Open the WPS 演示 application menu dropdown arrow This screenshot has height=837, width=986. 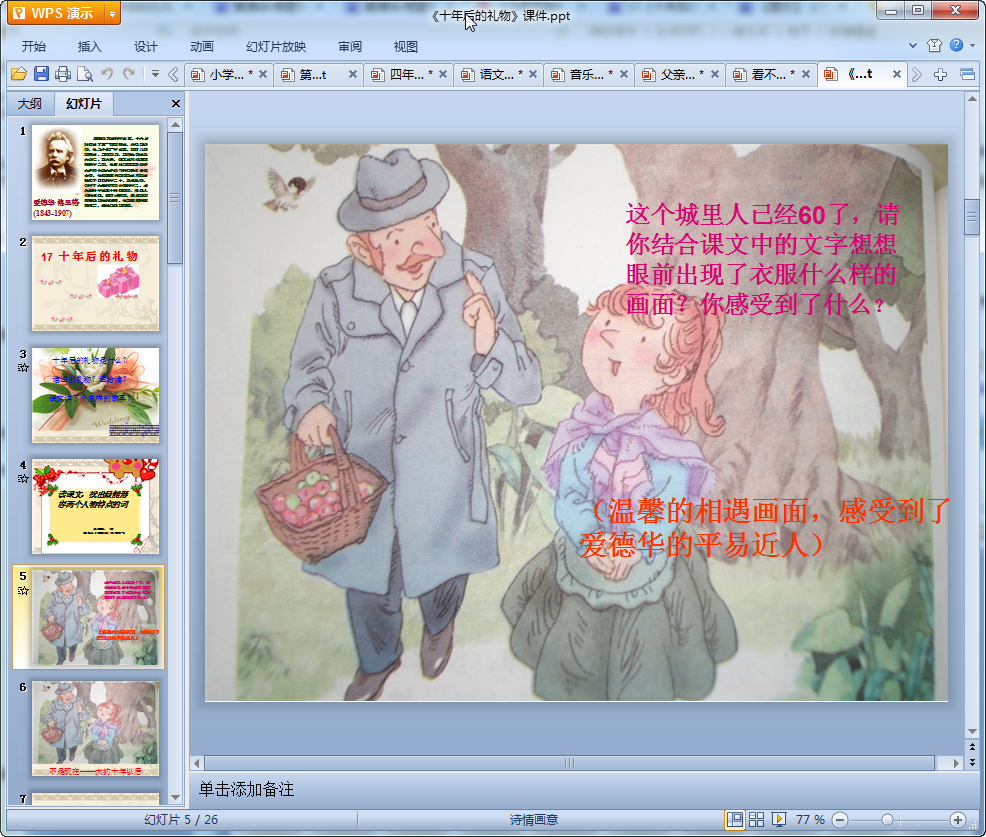click(x=113, y=13)
